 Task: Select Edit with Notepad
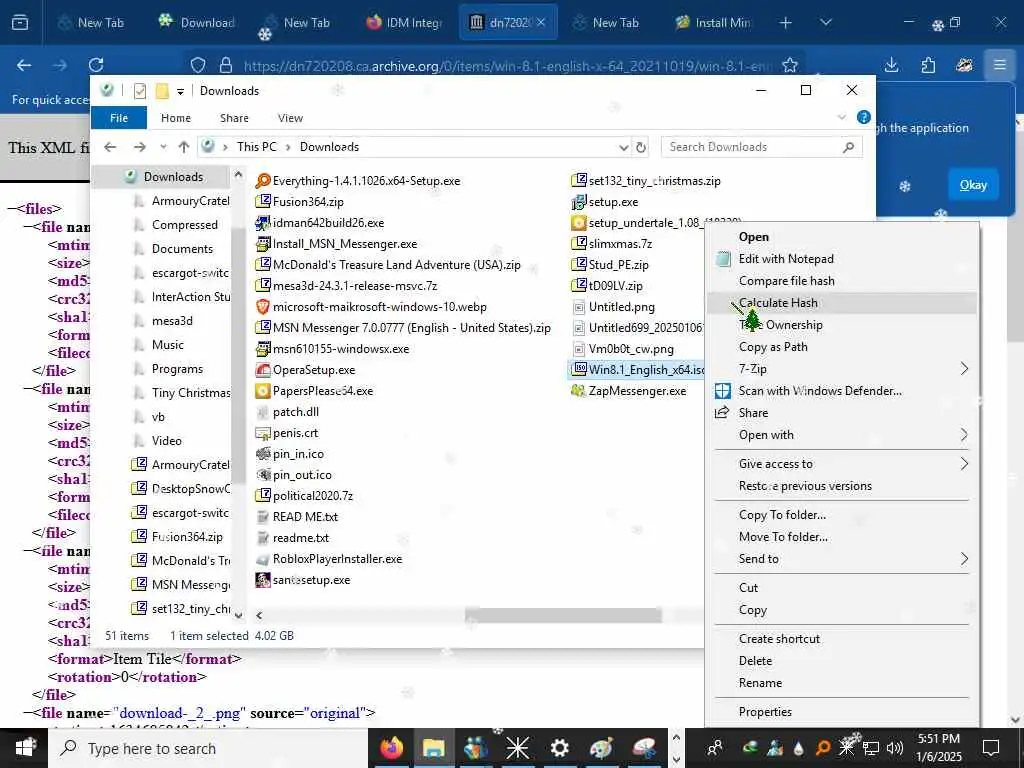coord(842,259)
